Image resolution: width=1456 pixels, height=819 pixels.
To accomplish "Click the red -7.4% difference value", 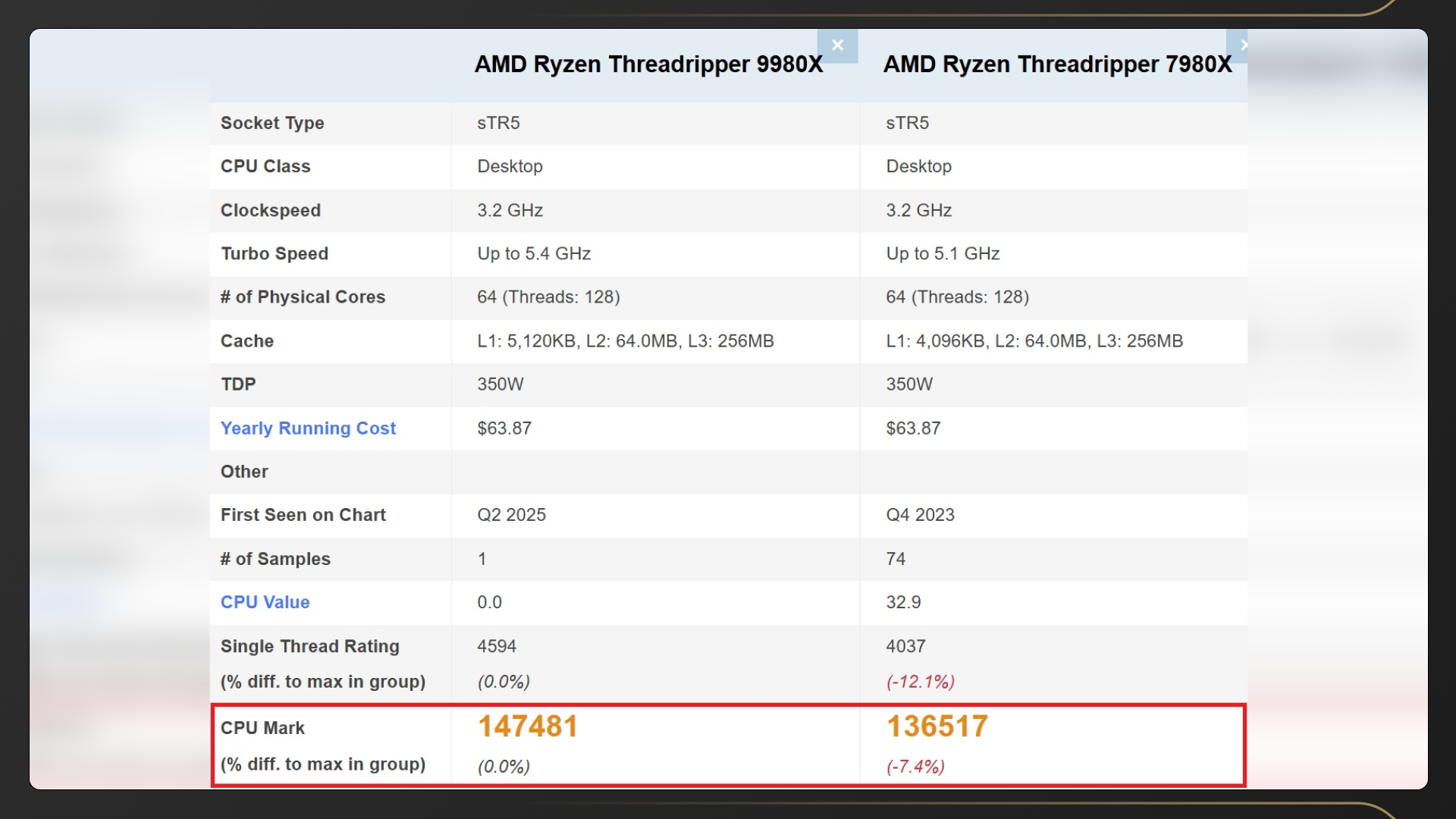I will [915, 767].
